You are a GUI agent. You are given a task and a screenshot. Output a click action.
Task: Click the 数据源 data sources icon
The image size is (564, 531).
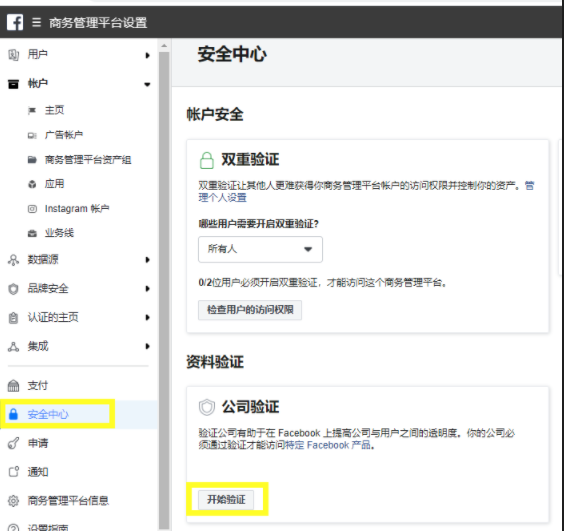click(13, 260)
